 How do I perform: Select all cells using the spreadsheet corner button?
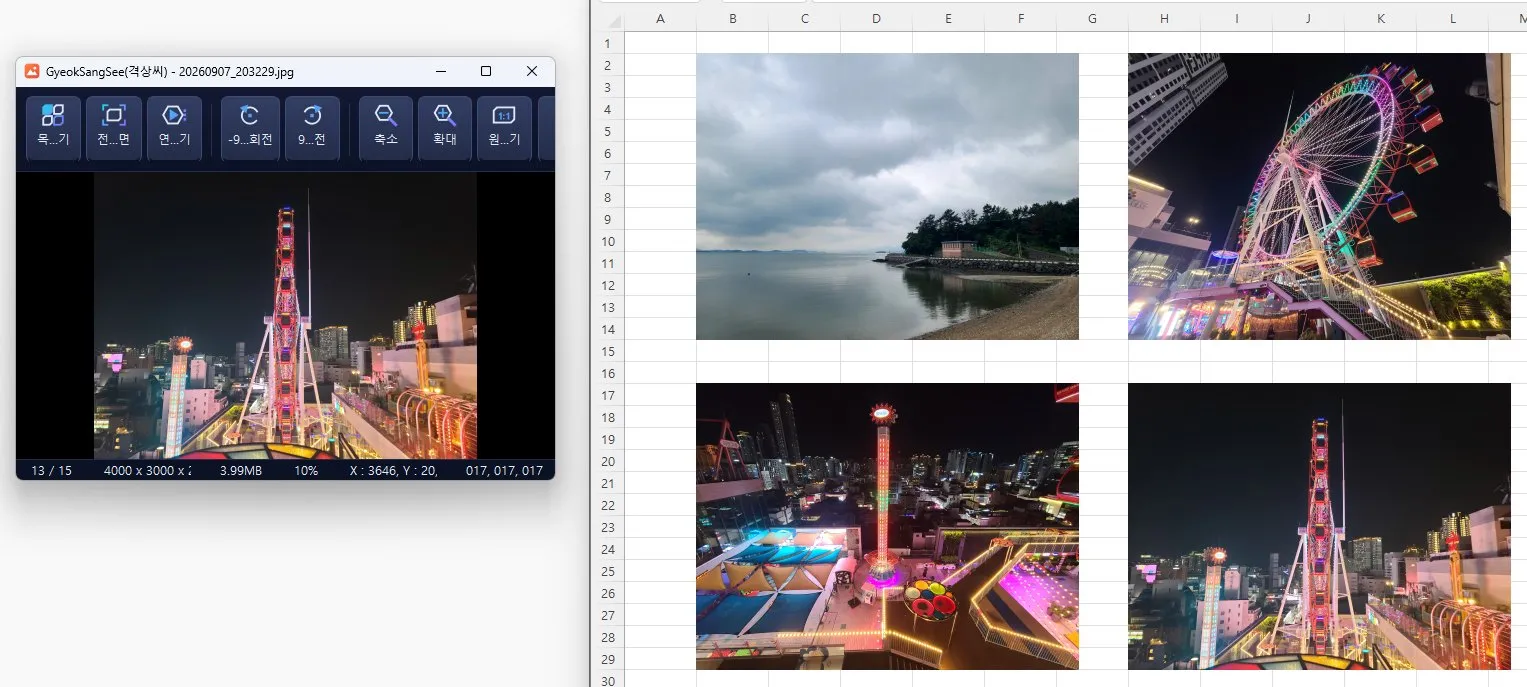(x=612, y=19)
